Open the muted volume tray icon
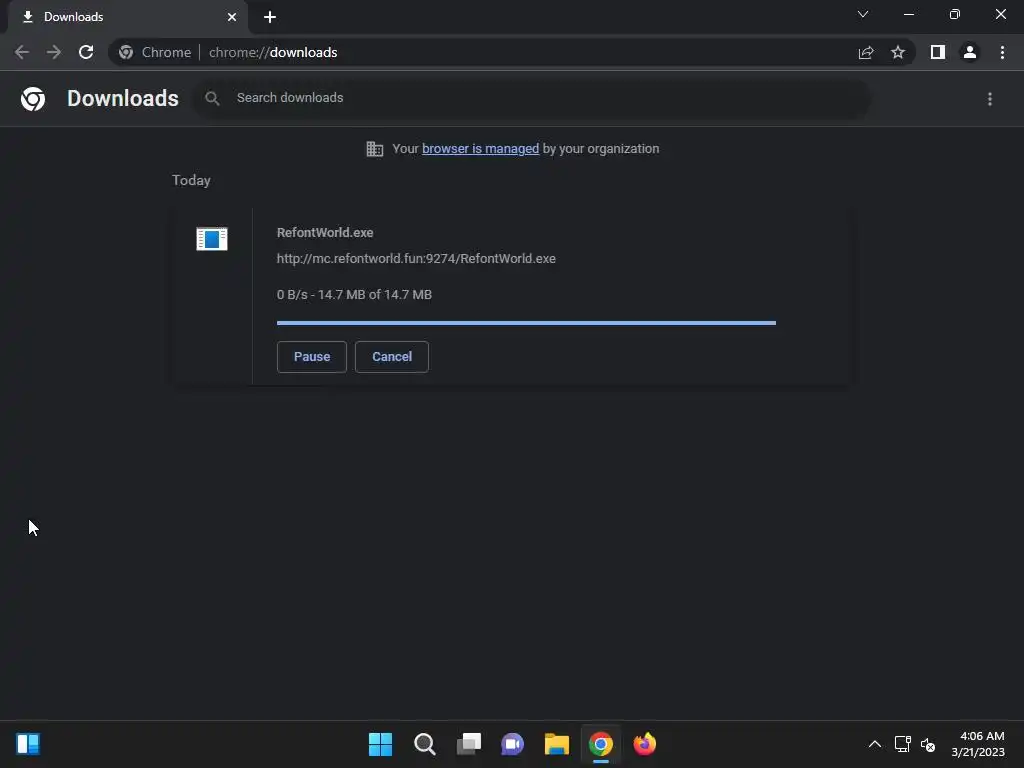The image size is (1024, 768). (x=928, y=744)
